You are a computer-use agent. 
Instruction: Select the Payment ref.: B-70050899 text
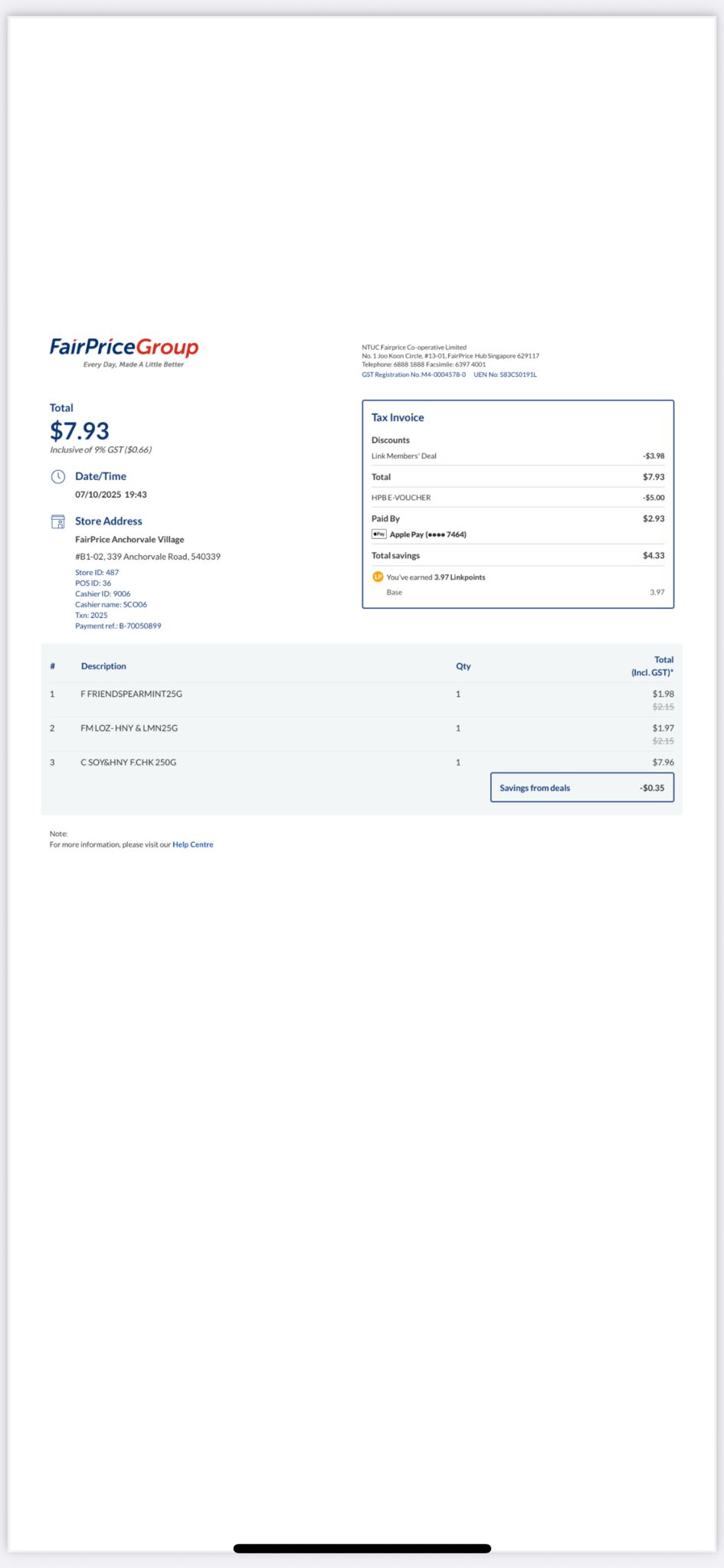(x=118, y=626)
